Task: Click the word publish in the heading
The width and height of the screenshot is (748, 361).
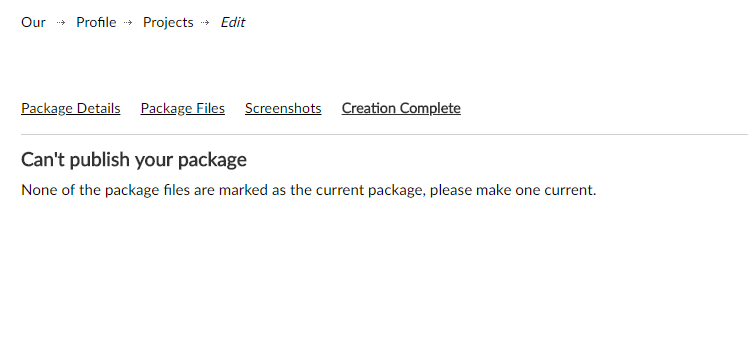Action: click(x=101, y=160)
